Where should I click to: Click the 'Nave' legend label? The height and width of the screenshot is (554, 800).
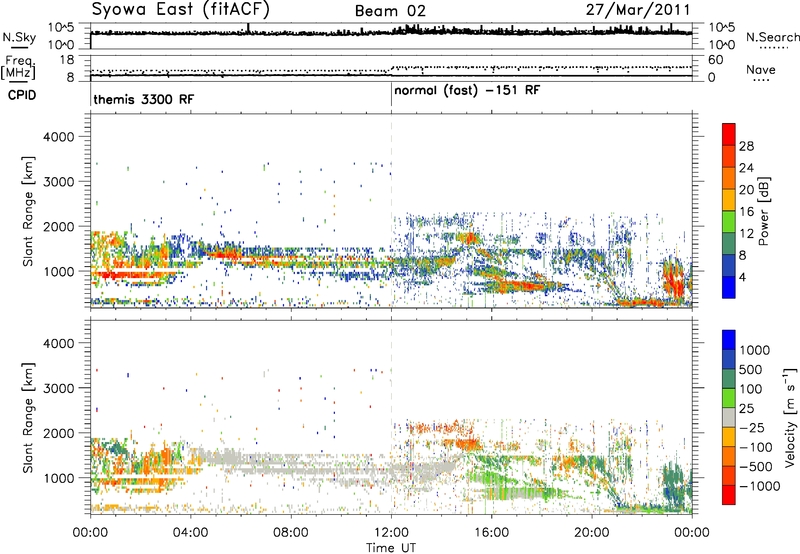click(x=761, y=69)
